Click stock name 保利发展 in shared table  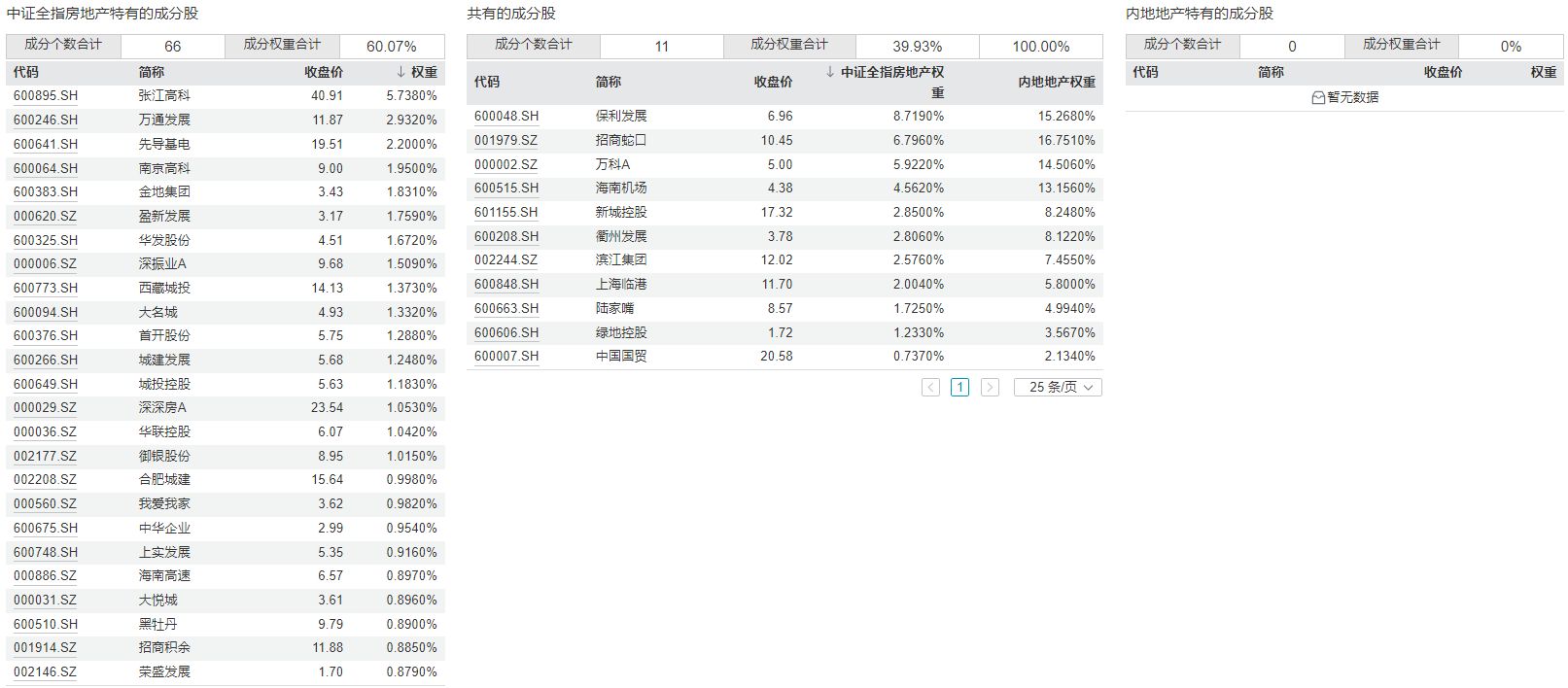(x=621, y=116)
